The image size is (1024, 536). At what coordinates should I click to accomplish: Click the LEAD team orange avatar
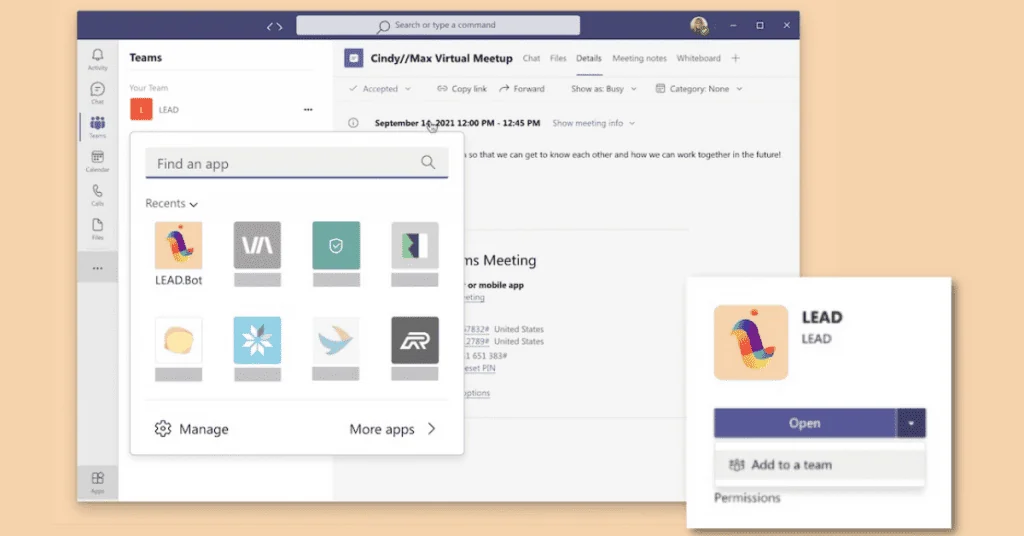pyautogui.click(x=141, y=109)
